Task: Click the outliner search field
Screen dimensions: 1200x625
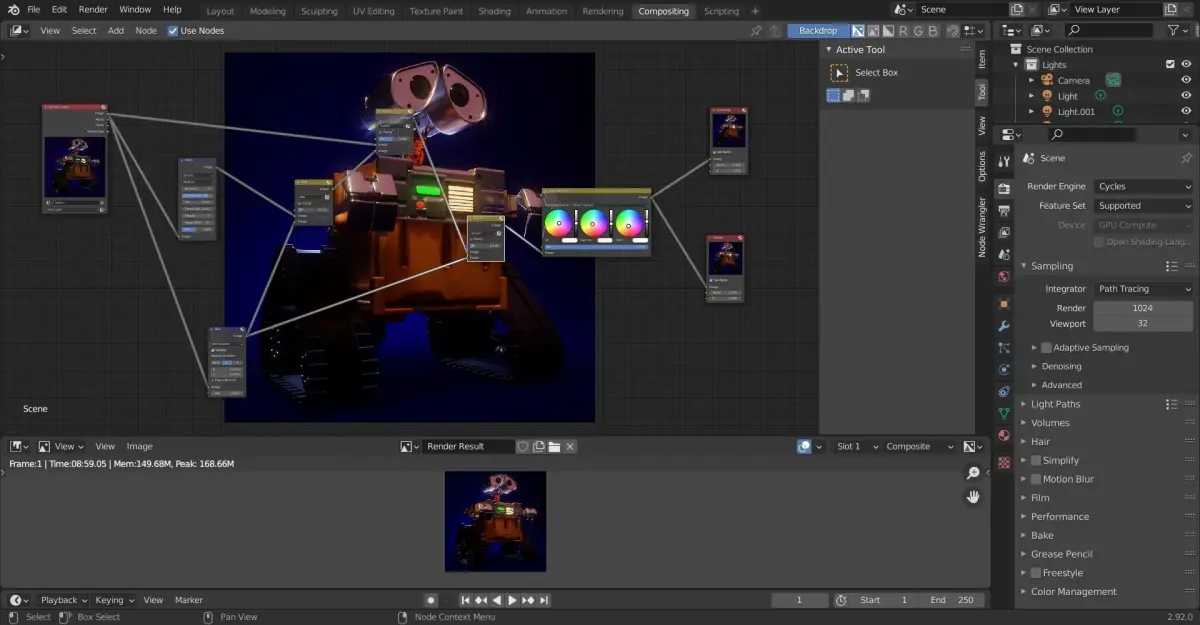Action: click(1109, 31)
